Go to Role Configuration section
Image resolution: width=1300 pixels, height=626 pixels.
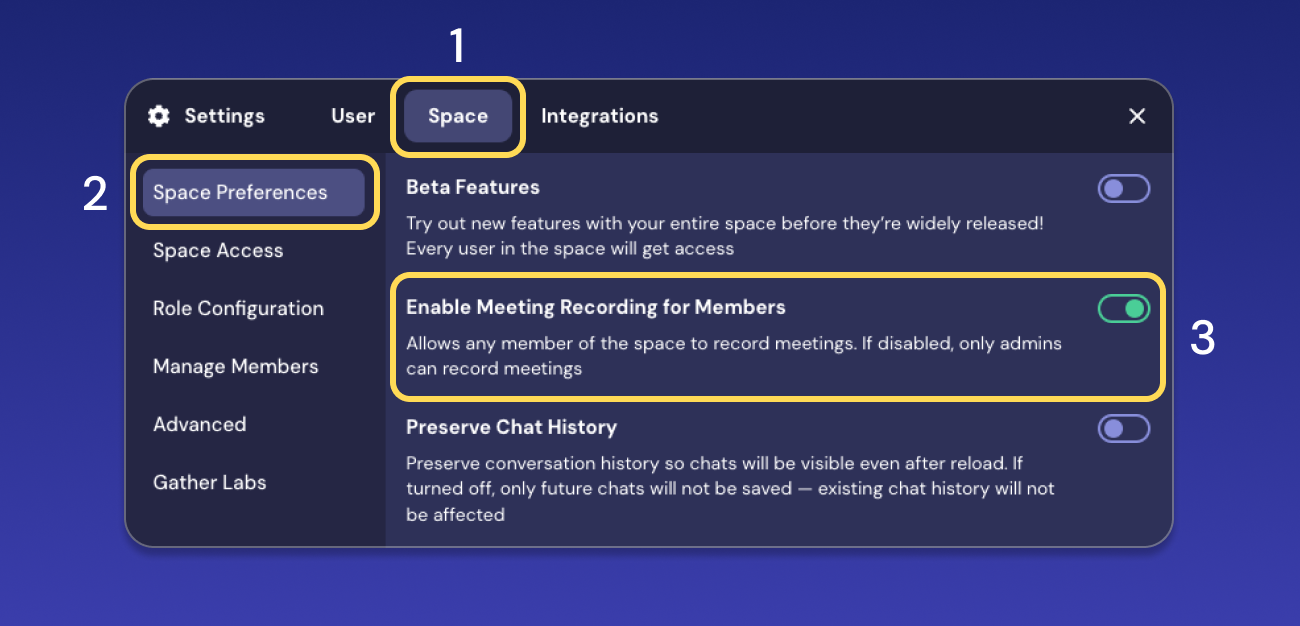pos(238,308)
